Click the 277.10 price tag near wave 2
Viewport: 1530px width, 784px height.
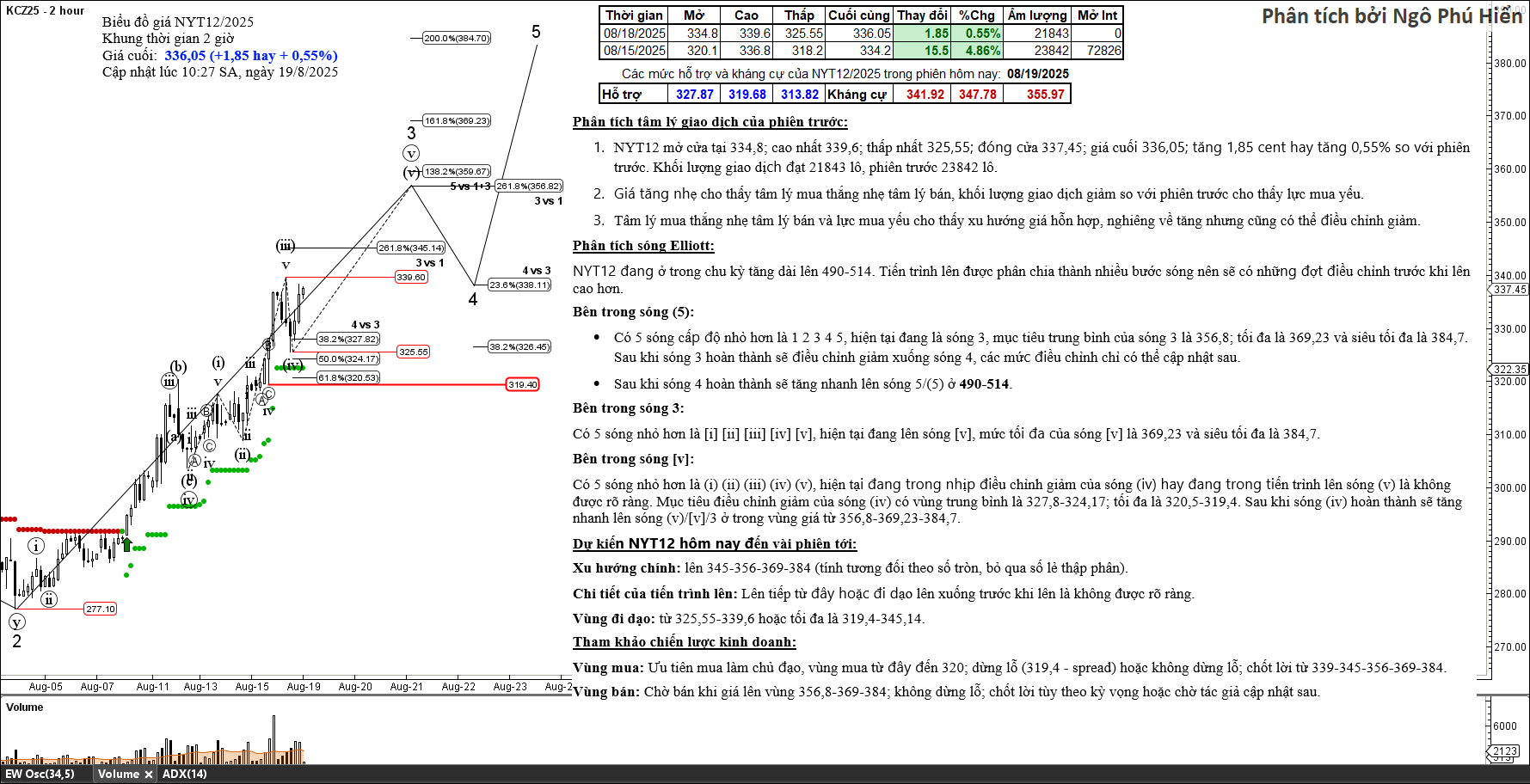[x=100, y=609]
